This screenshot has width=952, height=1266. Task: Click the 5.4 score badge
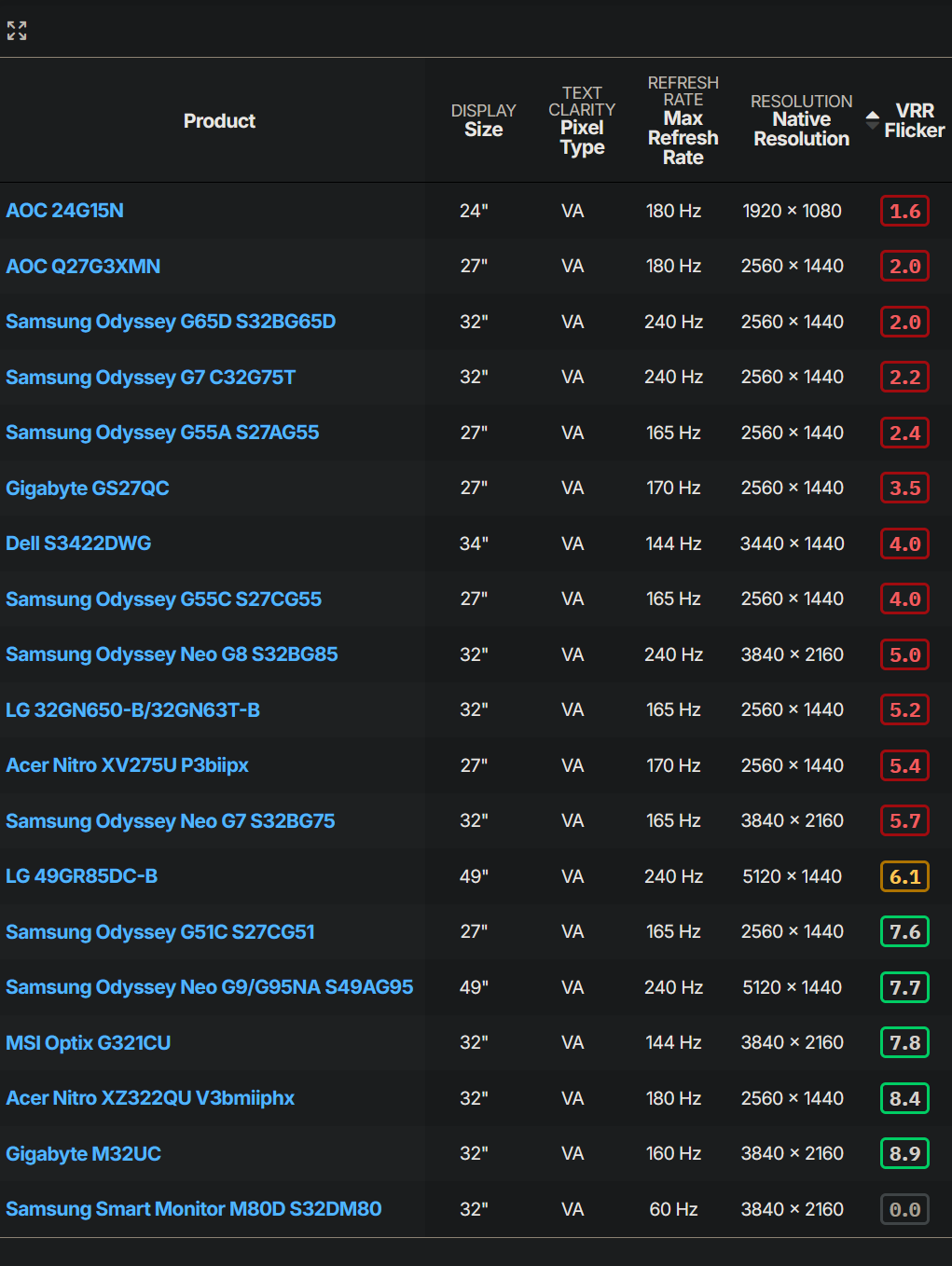(x=904, y=765)
